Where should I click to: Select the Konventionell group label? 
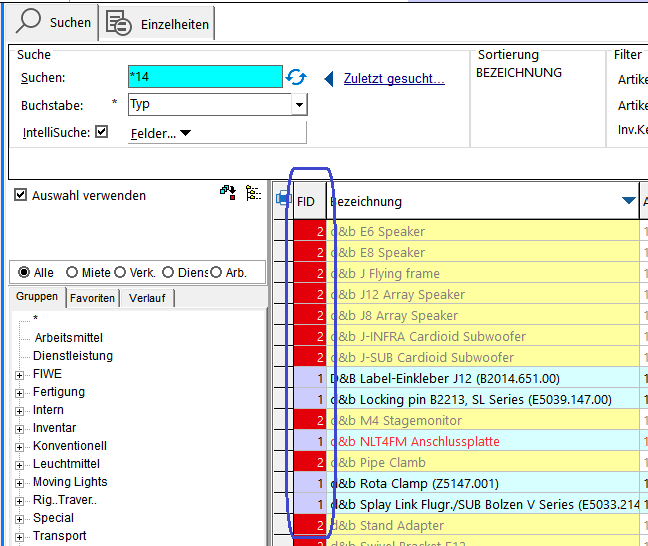coord(70,446)
